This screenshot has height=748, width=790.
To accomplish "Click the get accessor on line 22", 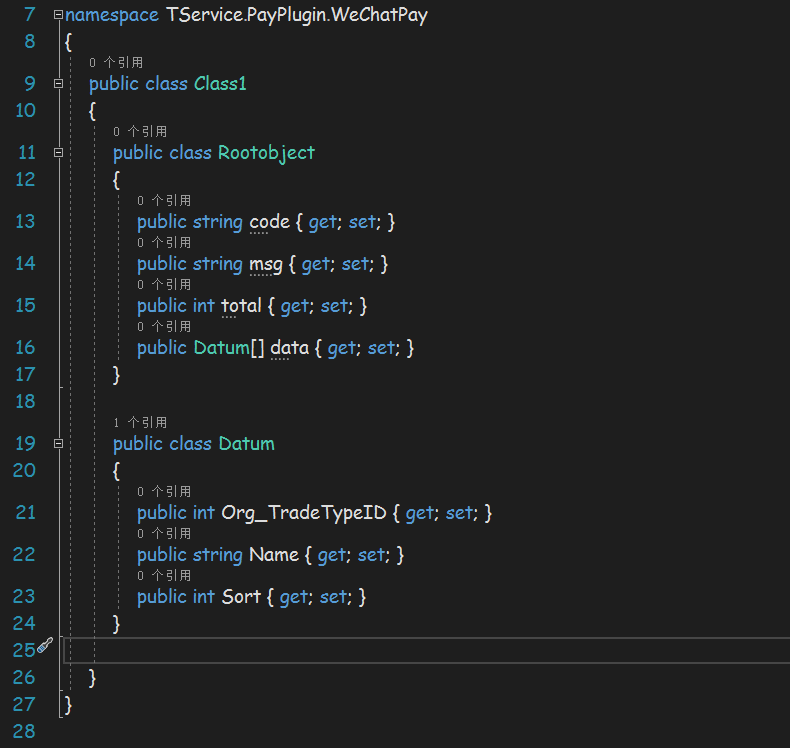I will 332,555.
